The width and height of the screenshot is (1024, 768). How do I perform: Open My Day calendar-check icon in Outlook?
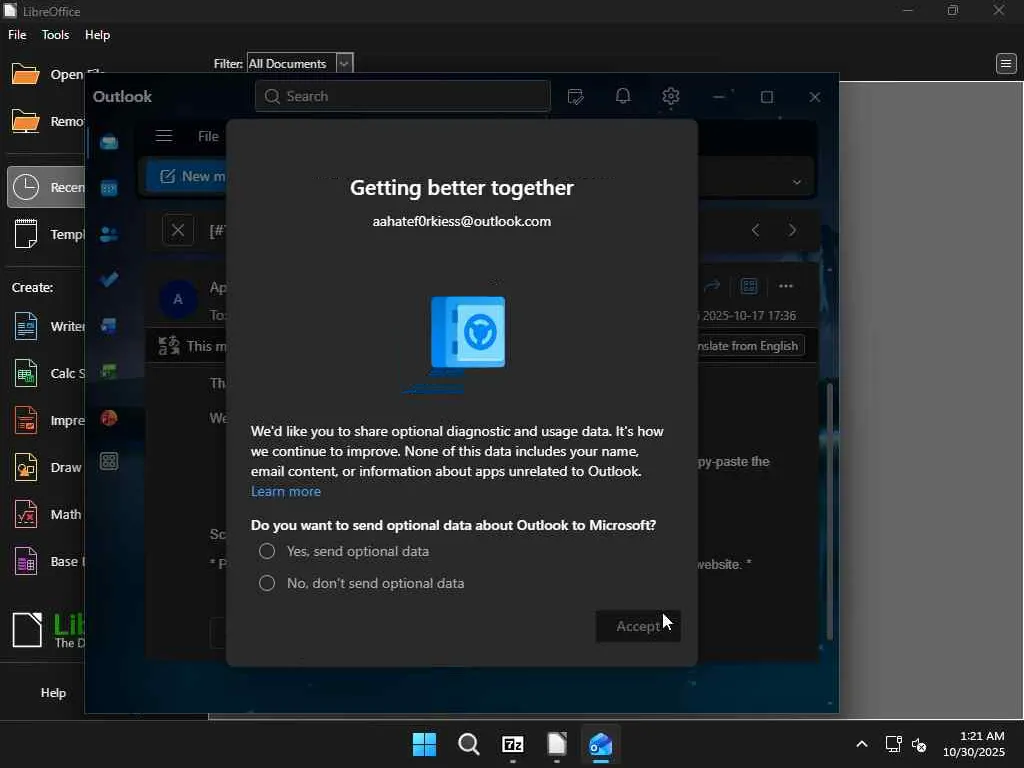click(575, 97)
